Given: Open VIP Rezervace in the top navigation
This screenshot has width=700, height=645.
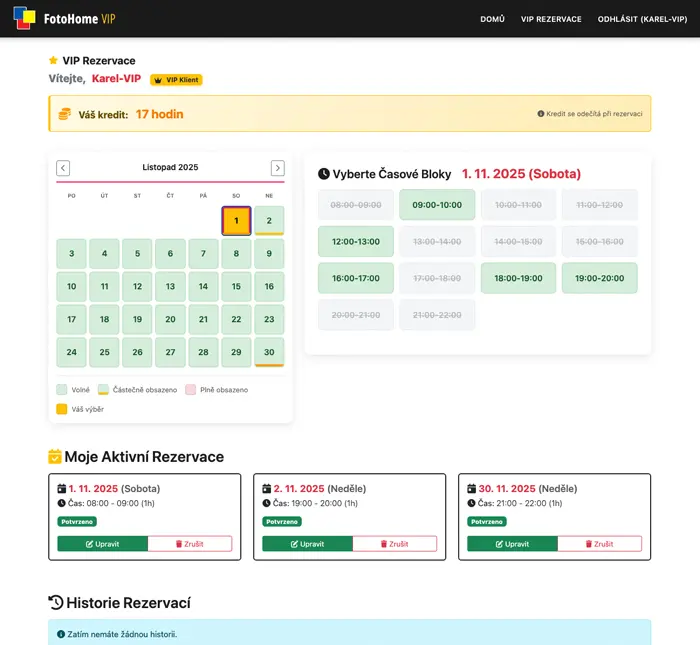Looking at the screenshot, I should pos(551,19).
